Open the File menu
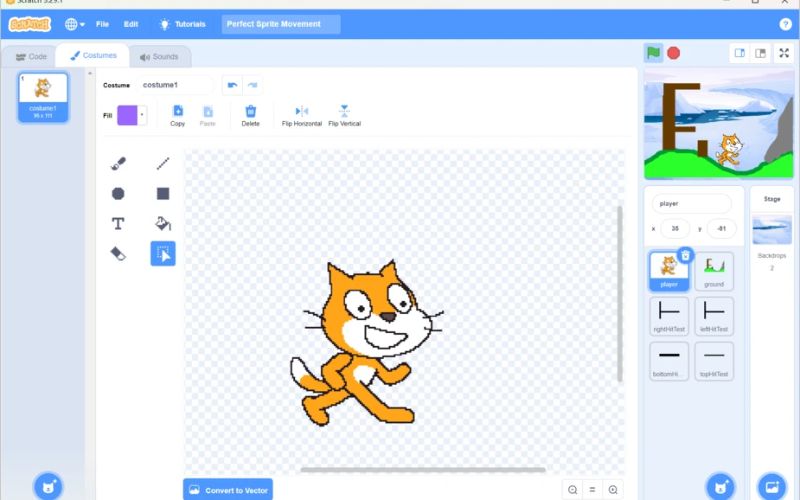 point(102,24)
